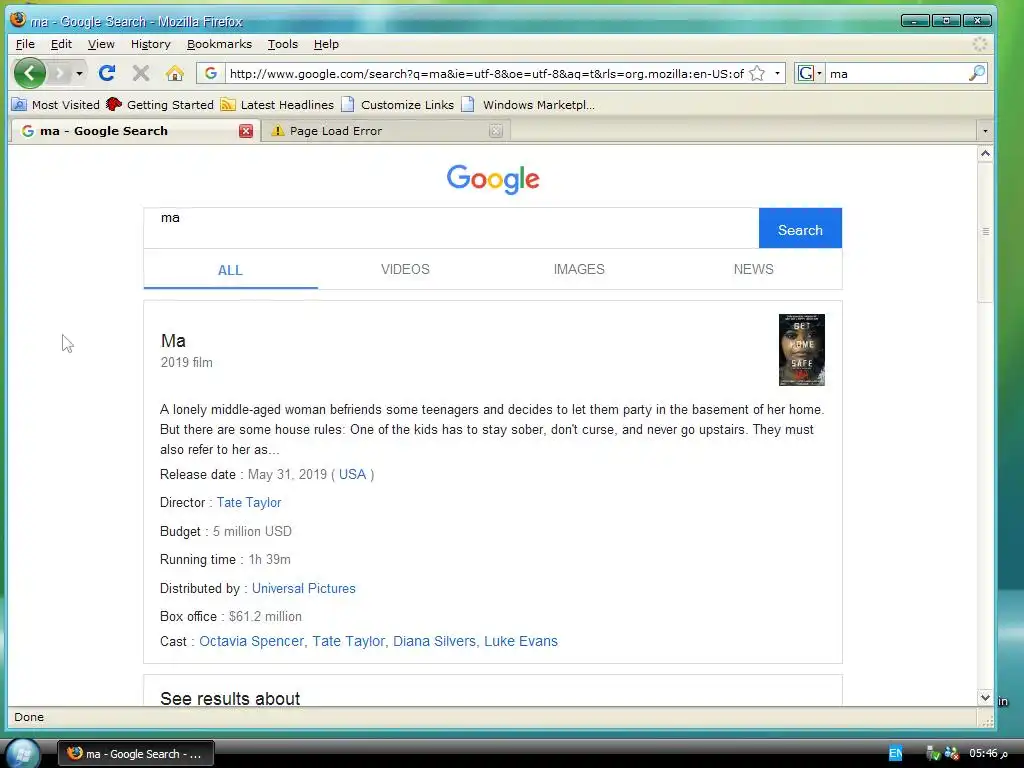This screenshot has height=768, width=1024.
Task: Click the blue Search button
Action: (x=800, y=228)
